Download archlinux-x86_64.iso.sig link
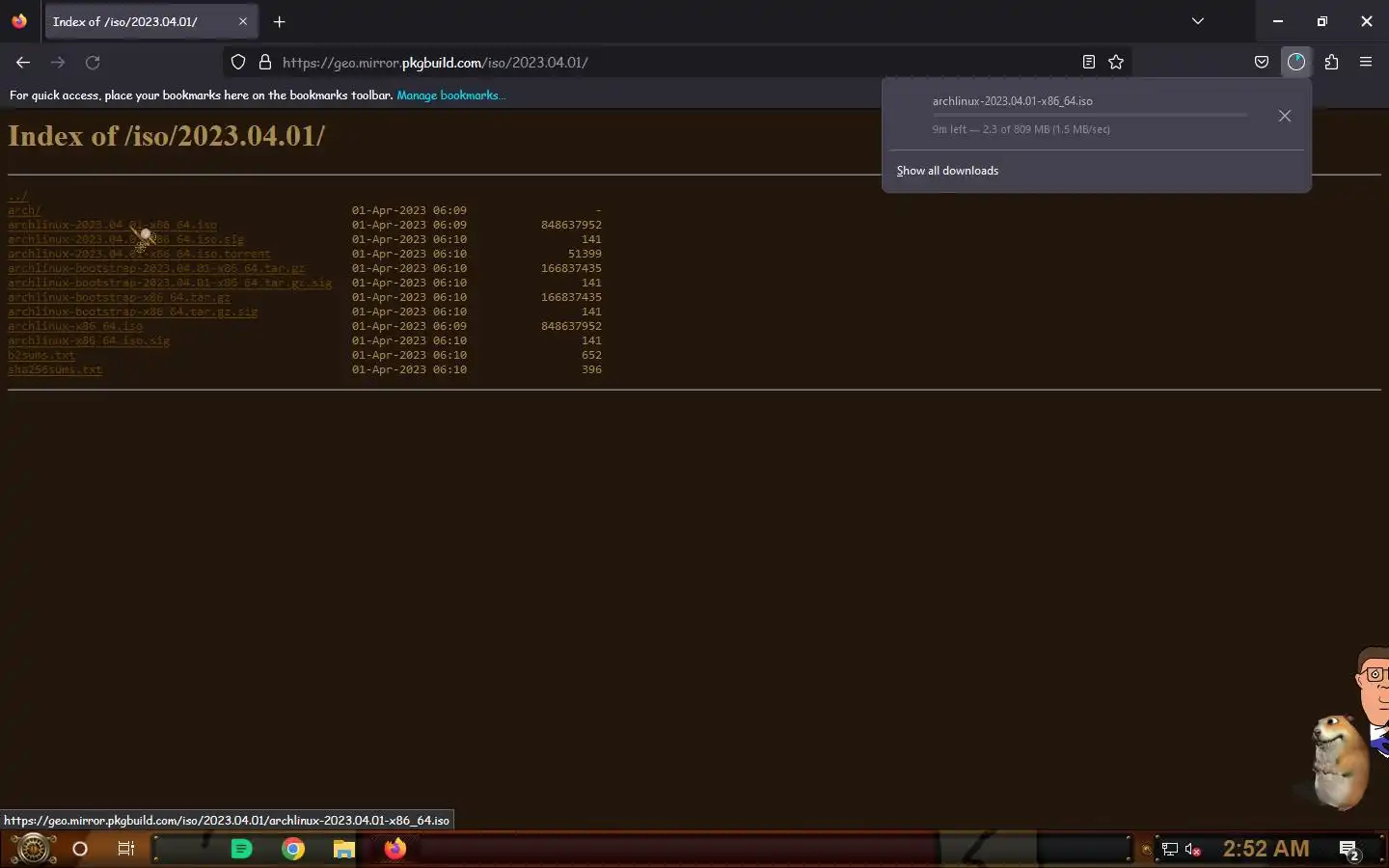The height and width of the screenshot is (868, 1389). (89, 340)
